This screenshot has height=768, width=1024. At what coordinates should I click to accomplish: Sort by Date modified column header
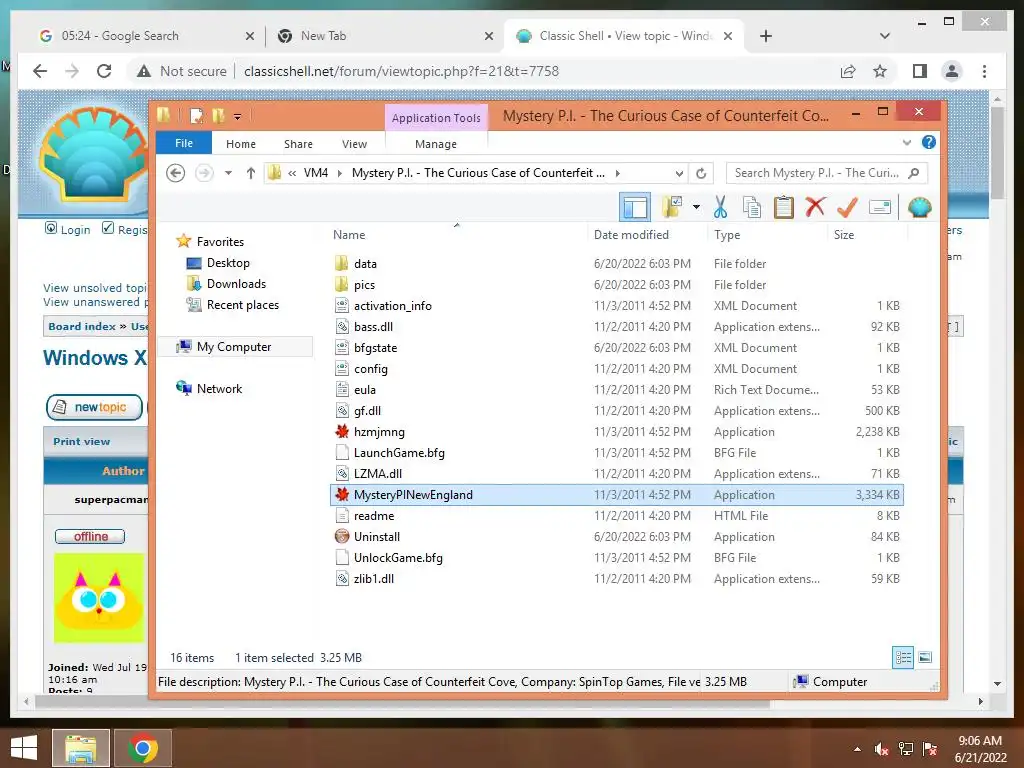631,234
